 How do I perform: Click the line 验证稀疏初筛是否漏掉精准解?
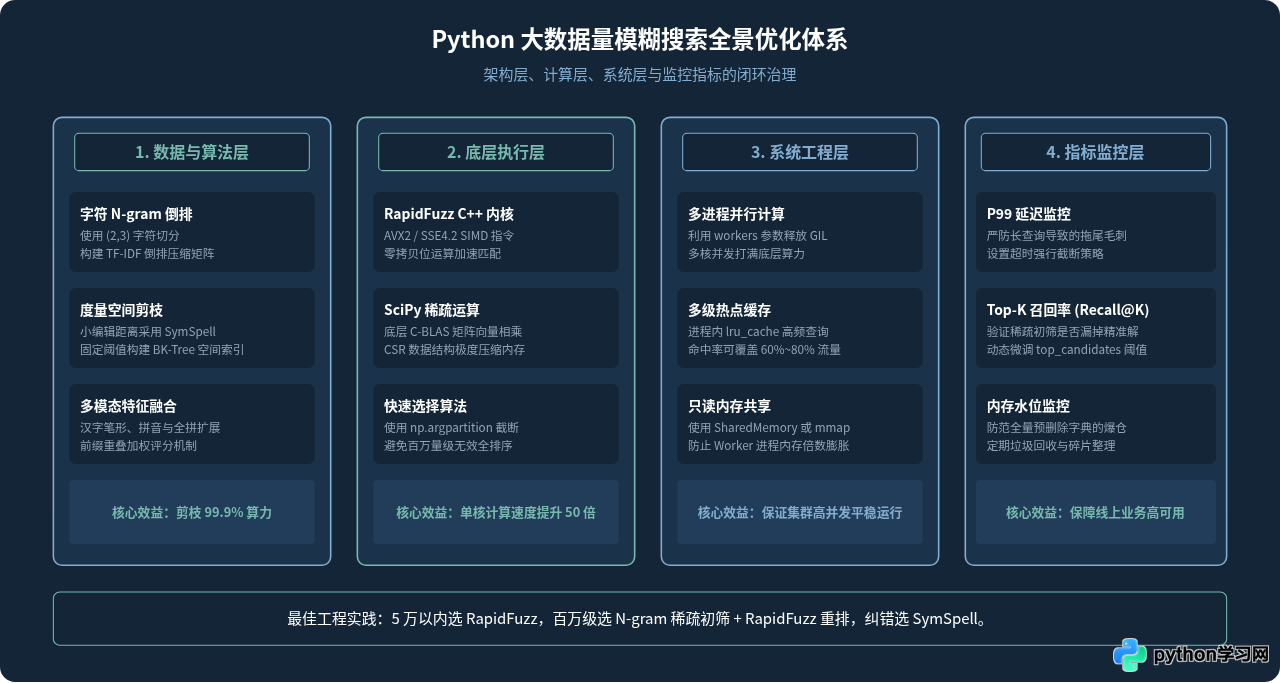pos(1063,332)
